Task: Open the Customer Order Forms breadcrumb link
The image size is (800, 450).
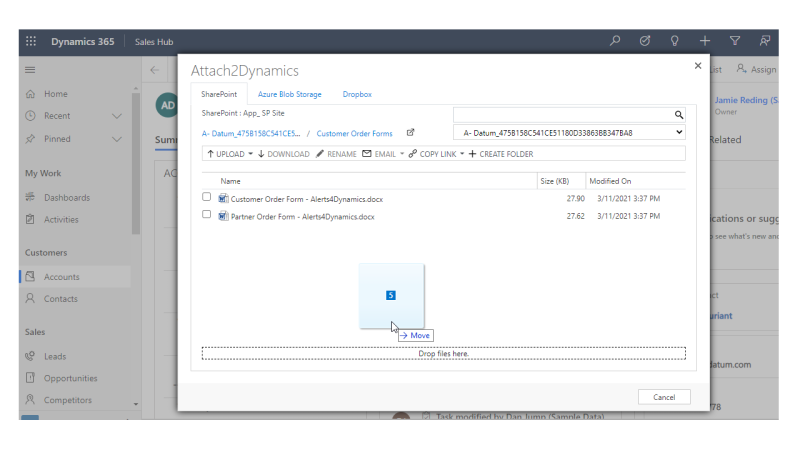Action: click(355, 133)
